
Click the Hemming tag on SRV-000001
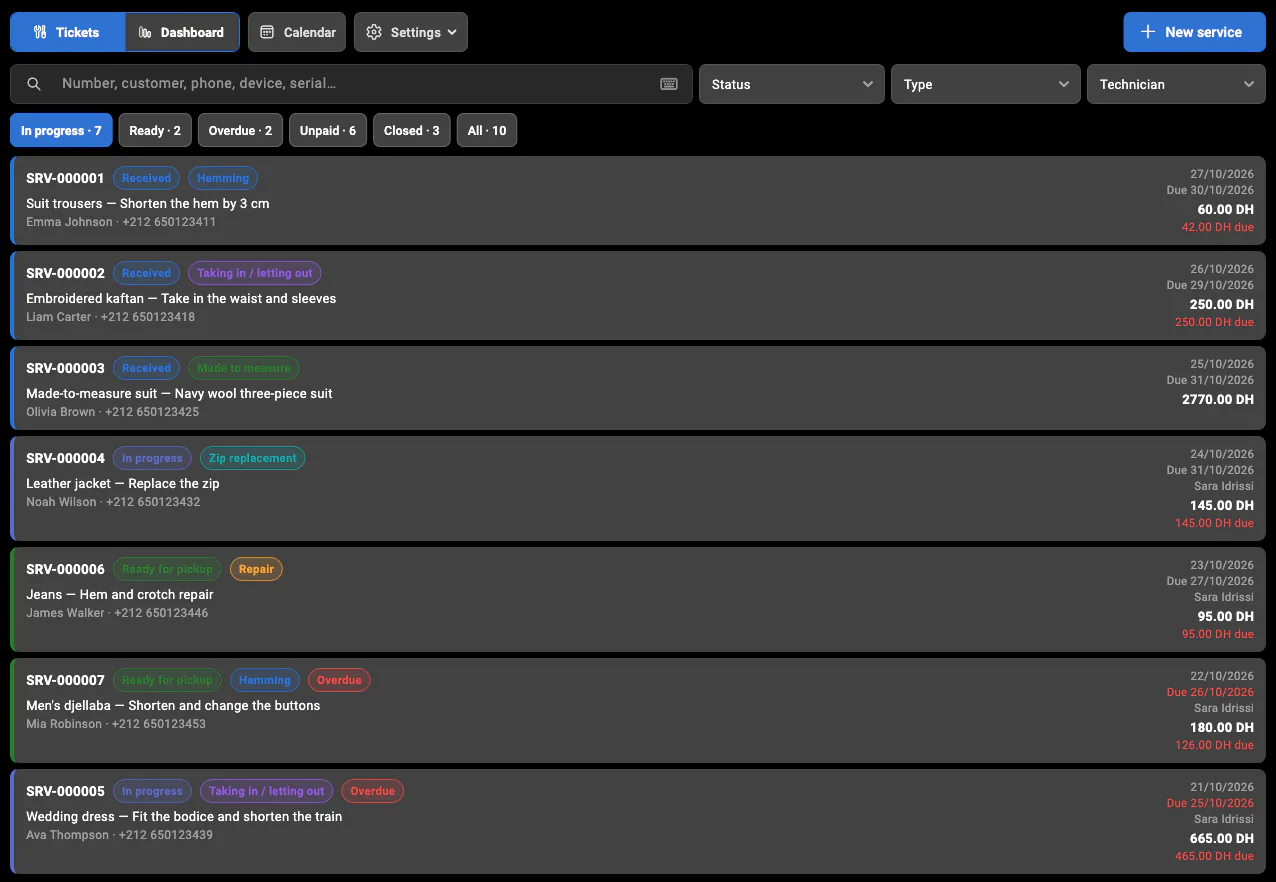point(223,178)
